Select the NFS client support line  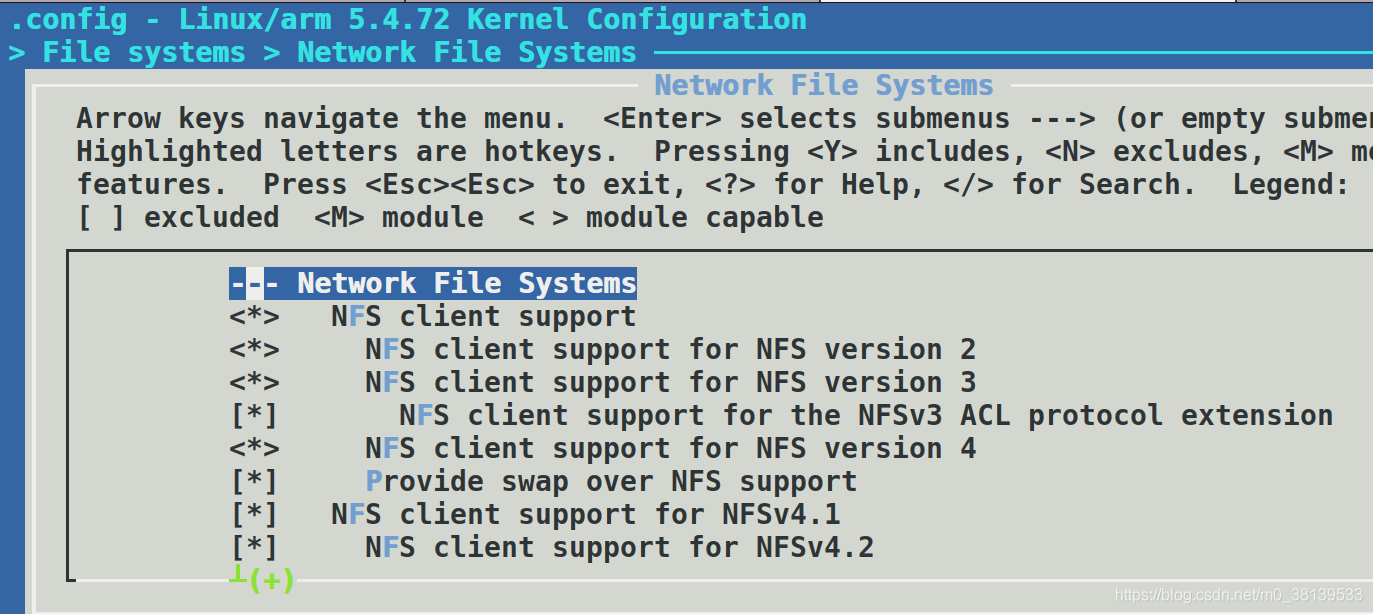click(x=484, y=317)
